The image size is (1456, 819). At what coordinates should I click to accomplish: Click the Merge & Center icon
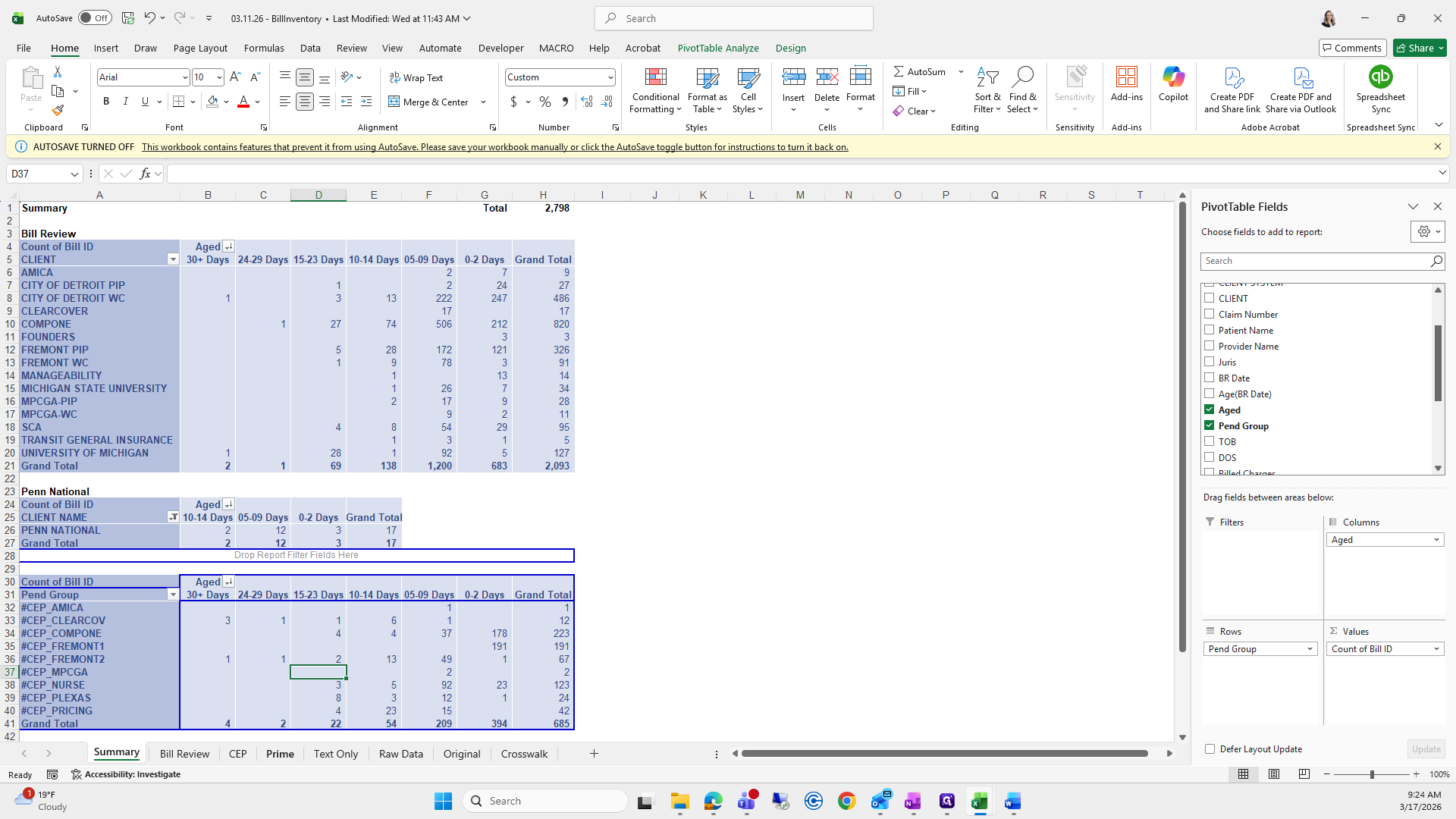pos(394,102)
